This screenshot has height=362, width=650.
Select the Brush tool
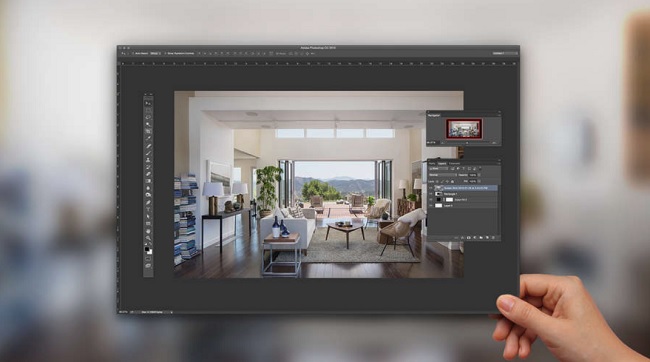(x=148, y=153)
